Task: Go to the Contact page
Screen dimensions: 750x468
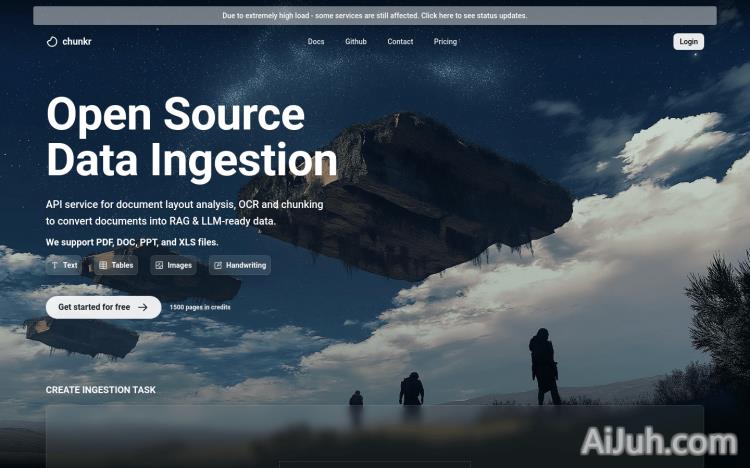Action: pos(400,42)
